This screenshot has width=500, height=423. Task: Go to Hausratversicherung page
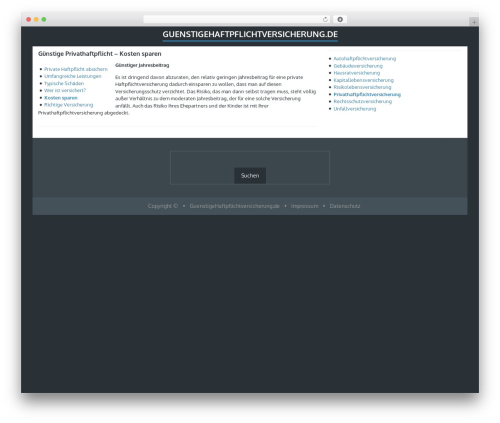coord(357,73)
